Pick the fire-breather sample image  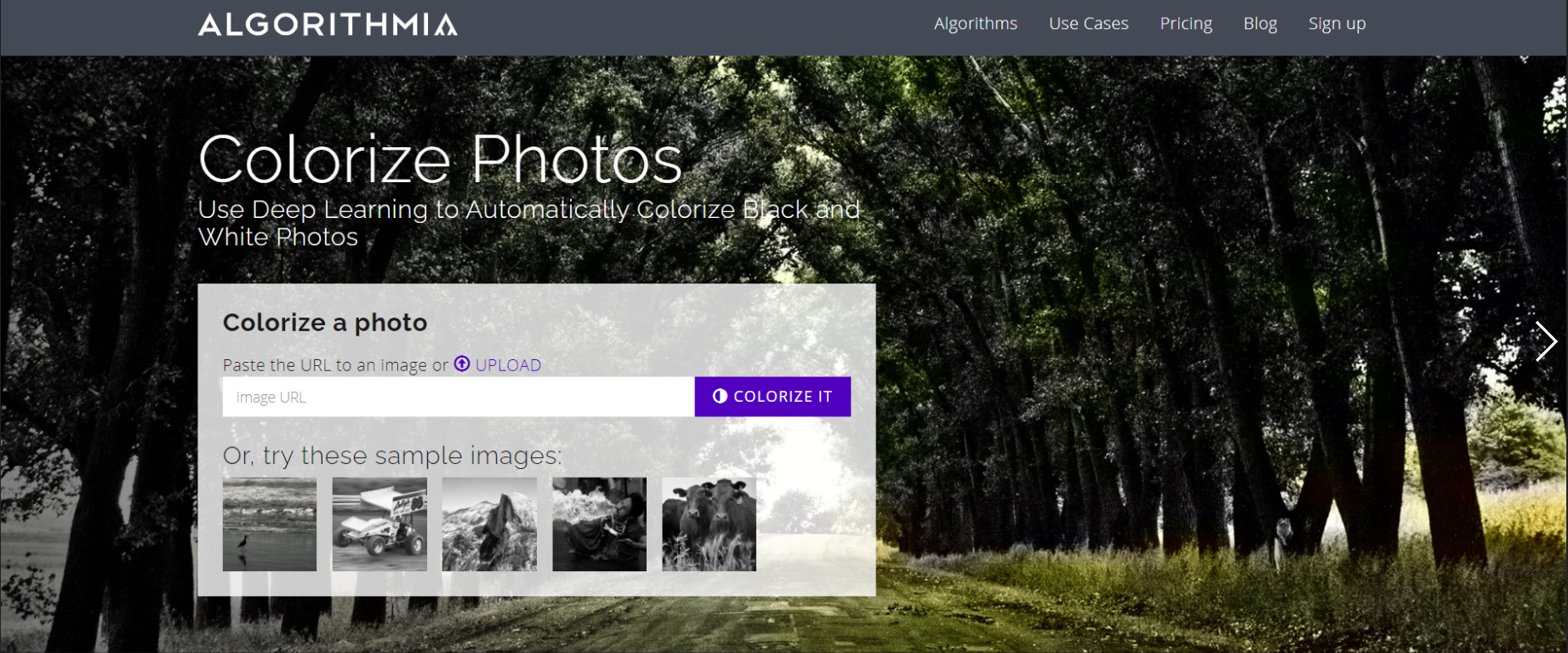[599, 524]
